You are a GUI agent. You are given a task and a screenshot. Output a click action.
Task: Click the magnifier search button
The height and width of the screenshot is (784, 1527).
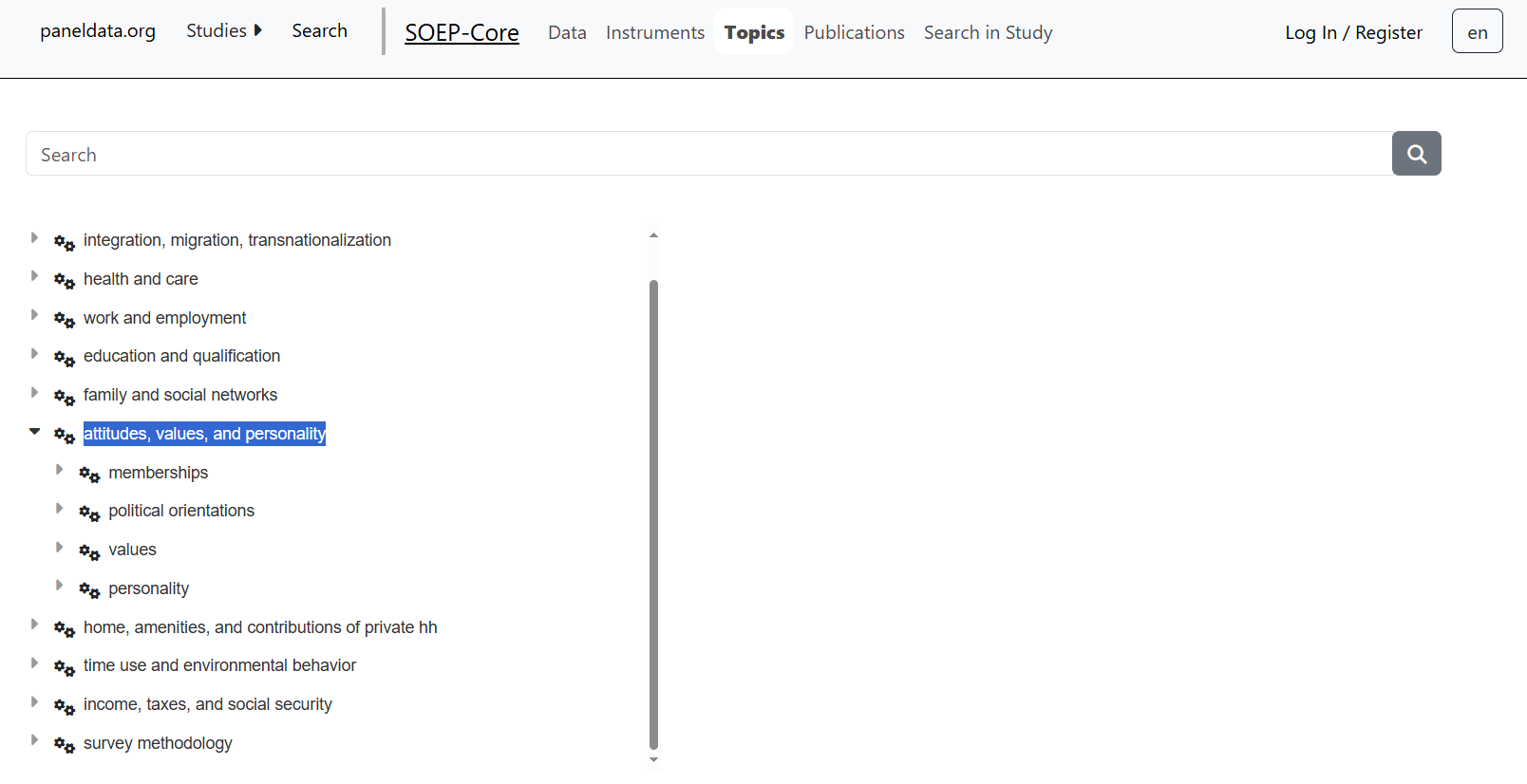point(1416,154)
